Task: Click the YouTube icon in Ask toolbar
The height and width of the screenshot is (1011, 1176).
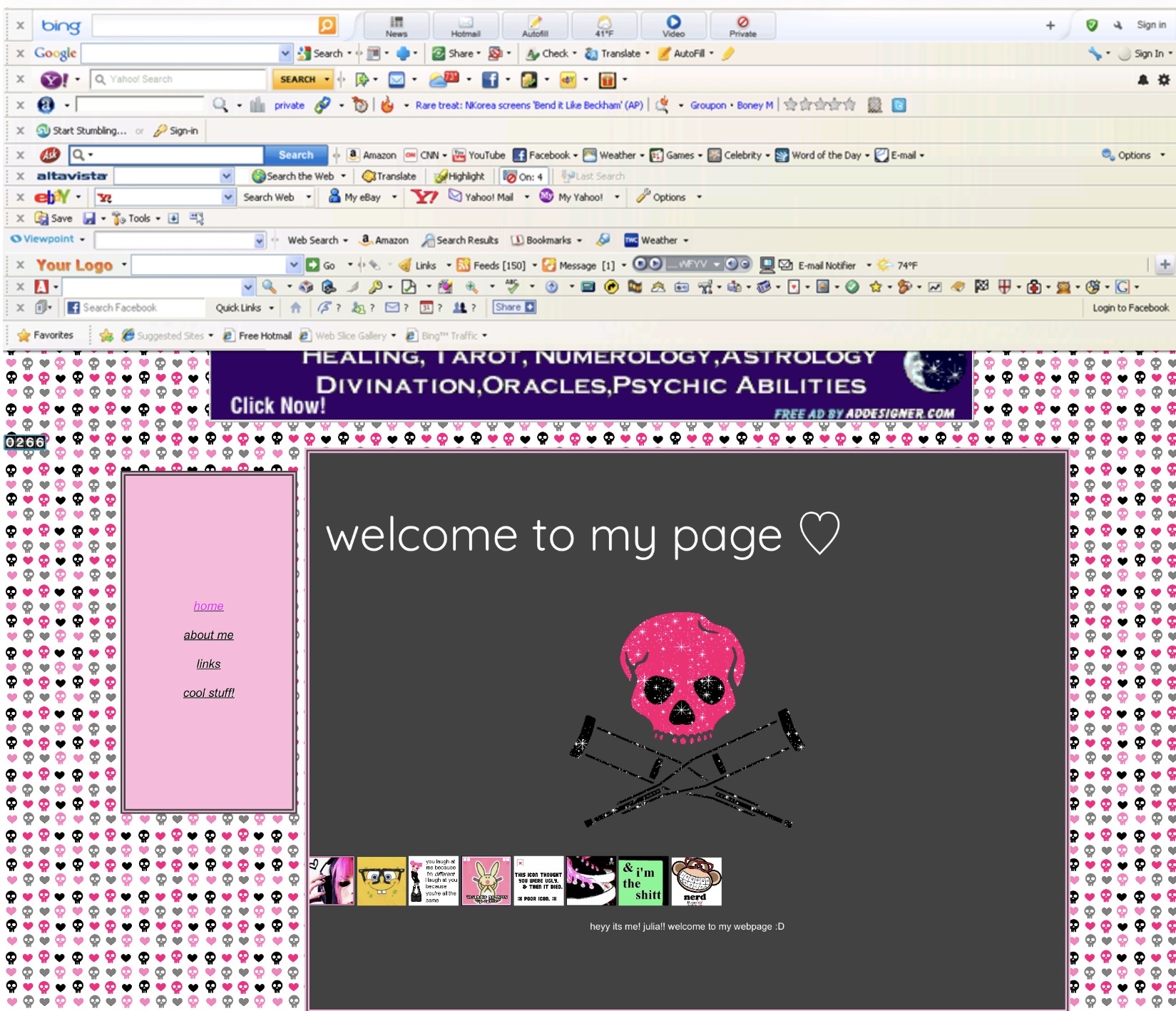Action: (x=459, y=156)
